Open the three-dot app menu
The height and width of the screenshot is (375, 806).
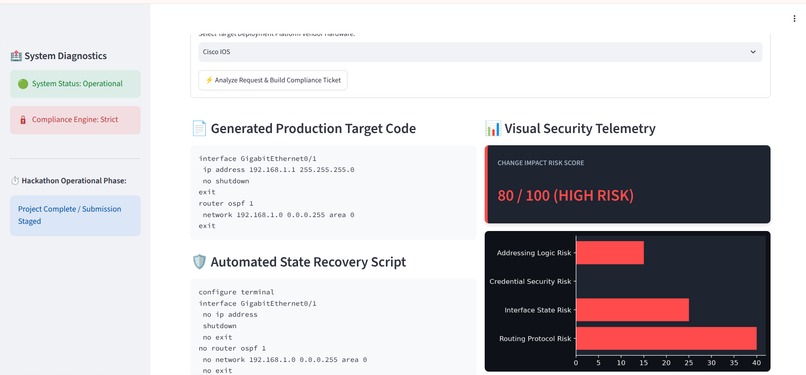coord(794,18)
